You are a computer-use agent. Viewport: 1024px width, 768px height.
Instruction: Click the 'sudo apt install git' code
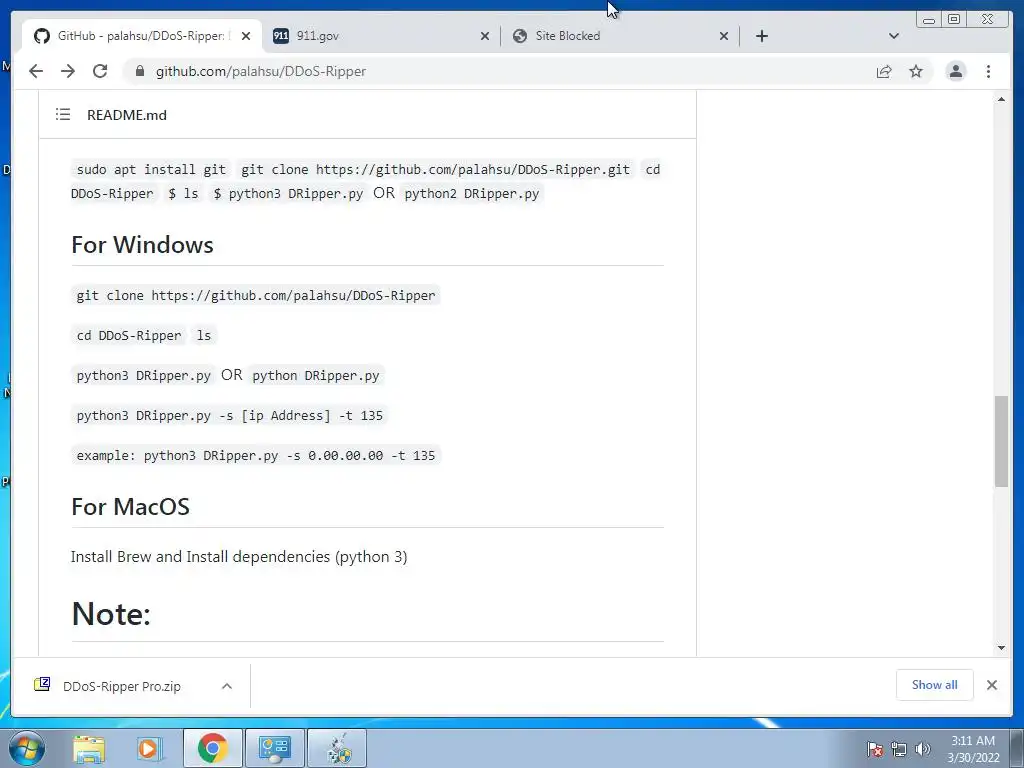tap(151, 170)
